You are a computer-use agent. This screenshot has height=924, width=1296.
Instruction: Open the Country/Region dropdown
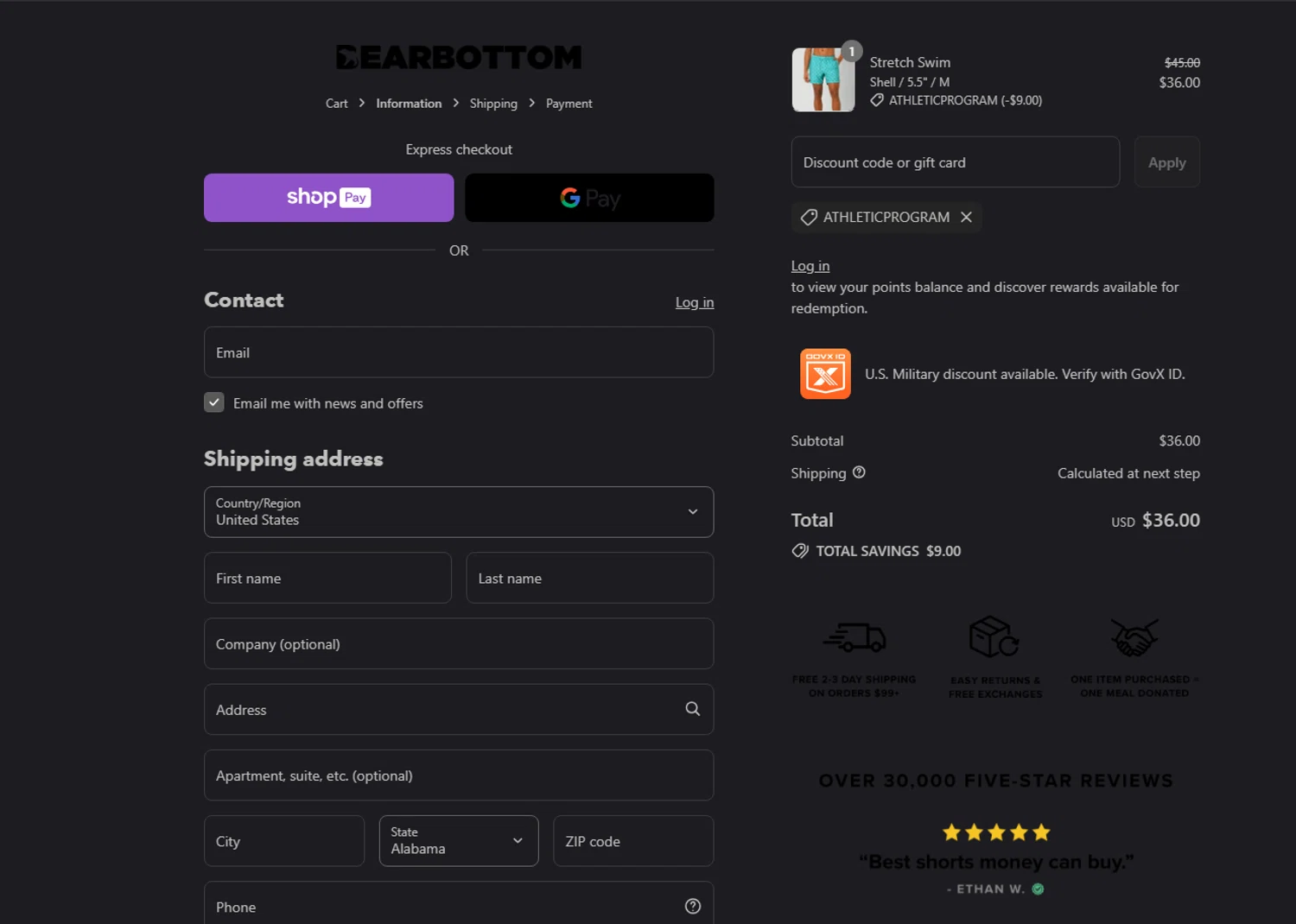[459, 512]
